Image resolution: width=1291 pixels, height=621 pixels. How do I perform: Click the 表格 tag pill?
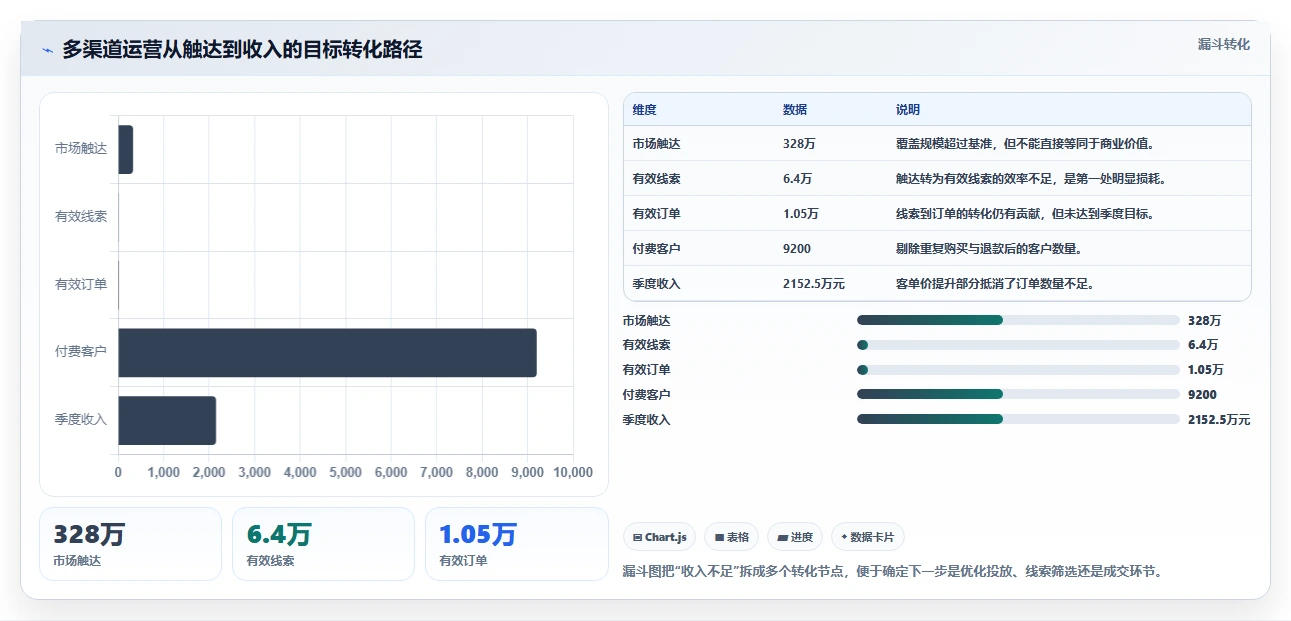click(x=732, y=537)
